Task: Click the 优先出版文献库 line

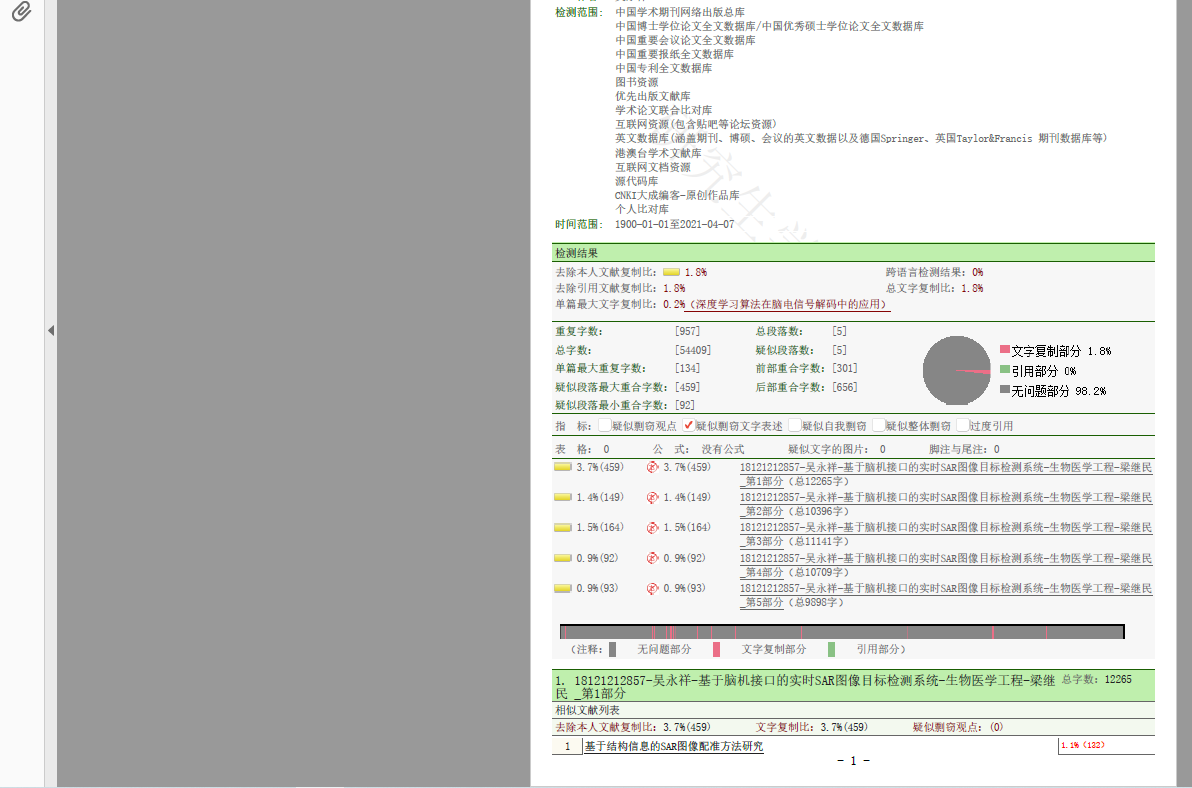Action: click(653, 97)
